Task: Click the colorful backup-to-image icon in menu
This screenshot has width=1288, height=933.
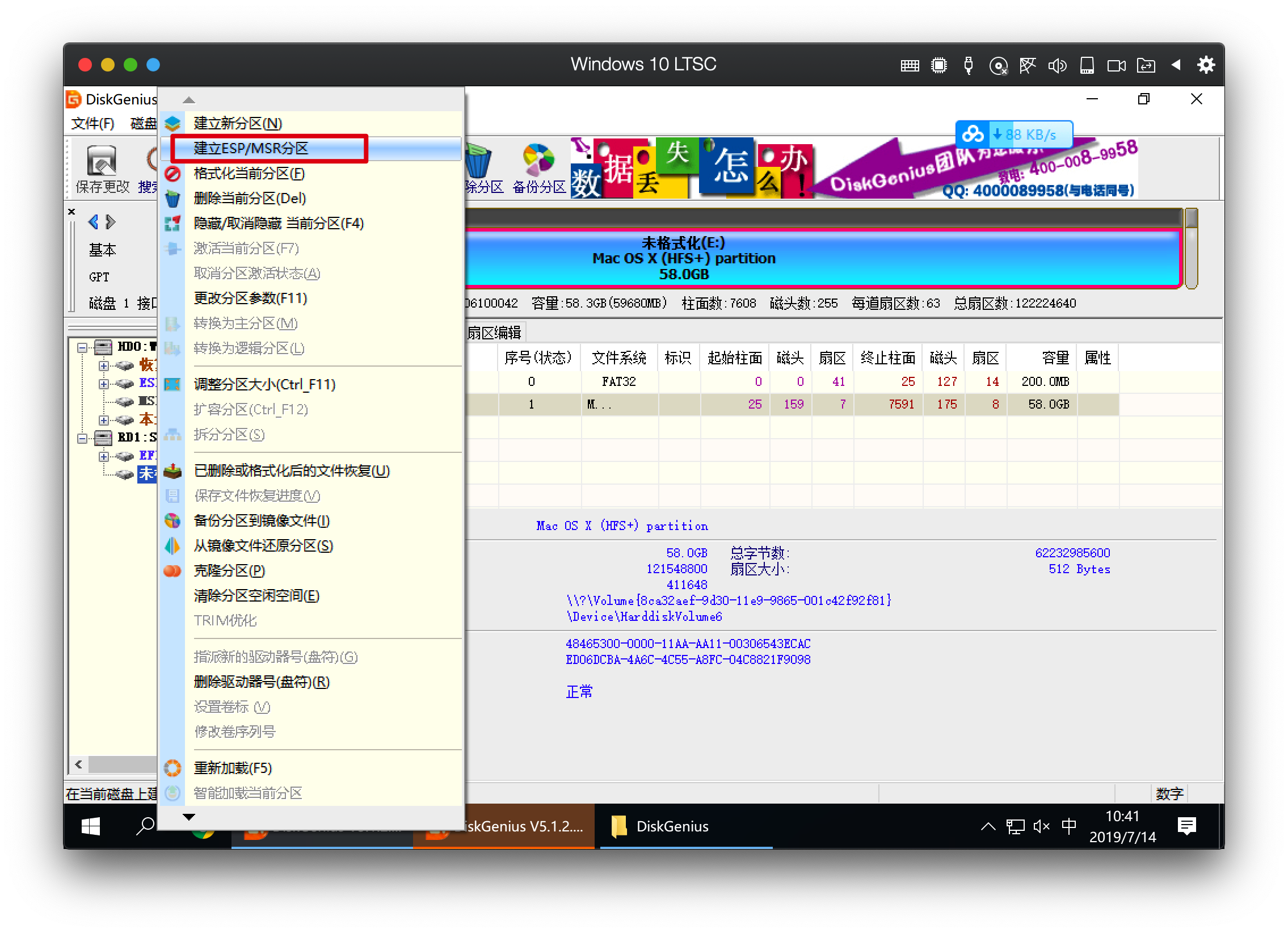Action: (172, 521)
